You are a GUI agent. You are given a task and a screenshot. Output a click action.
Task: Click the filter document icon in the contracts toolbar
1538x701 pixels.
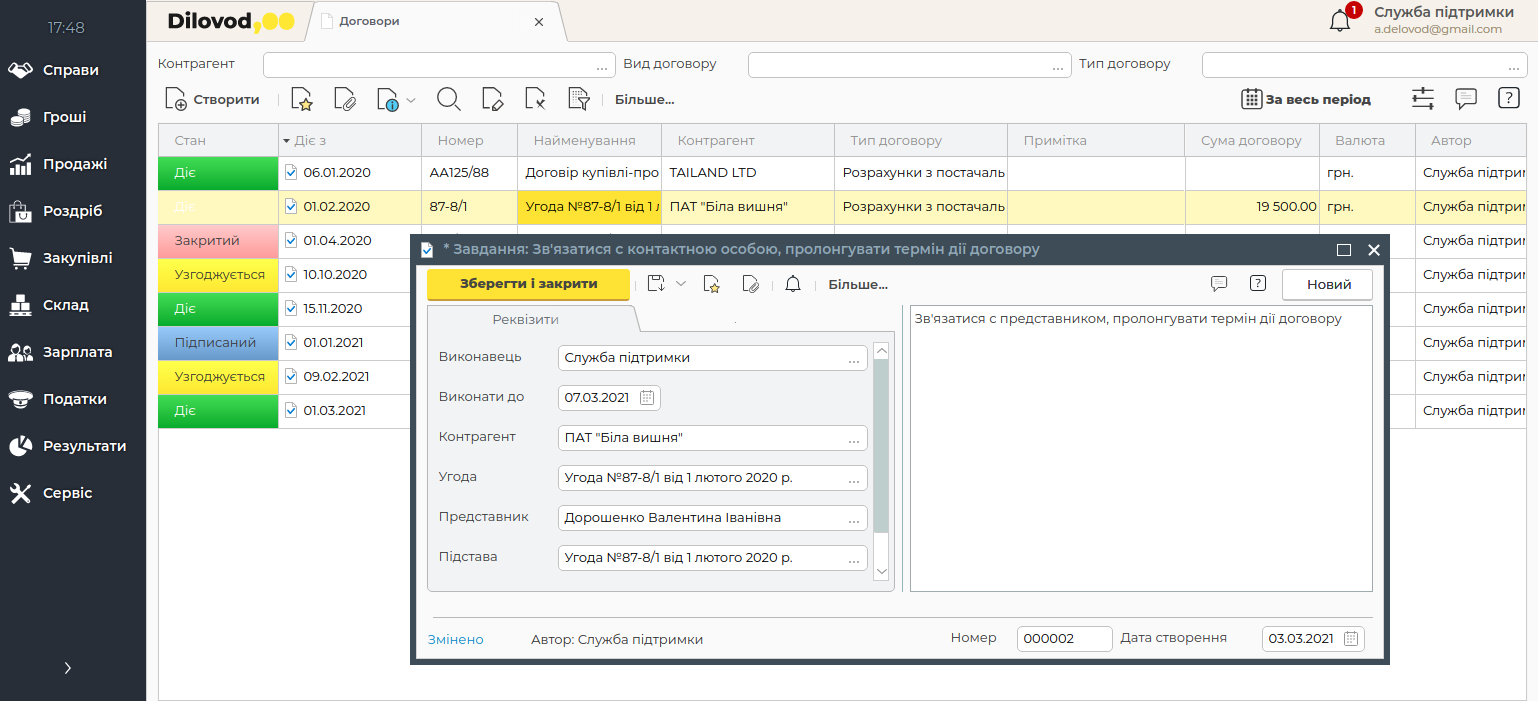click(578, 99)
